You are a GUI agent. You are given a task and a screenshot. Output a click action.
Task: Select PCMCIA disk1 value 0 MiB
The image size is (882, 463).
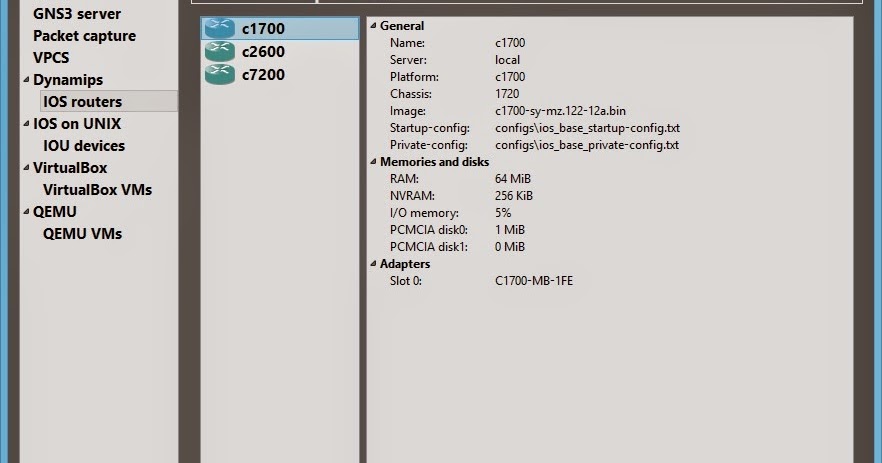(510, 246)
